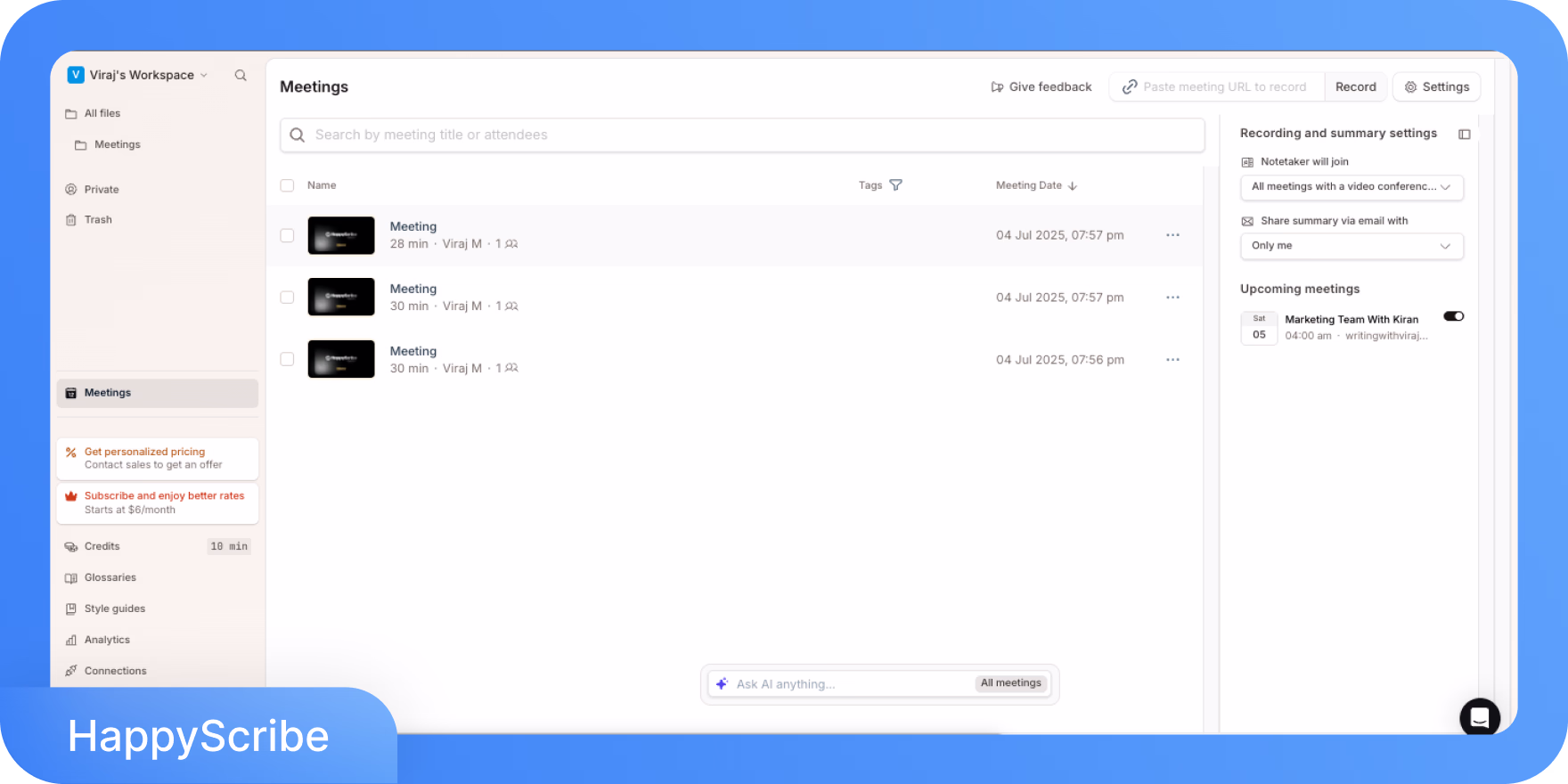Image resolution: width=1568 pixels, height=784 pixels.
Task: Open more options for the 28 min meeting
Action: pyautogui.click(x=1172, y=235)
